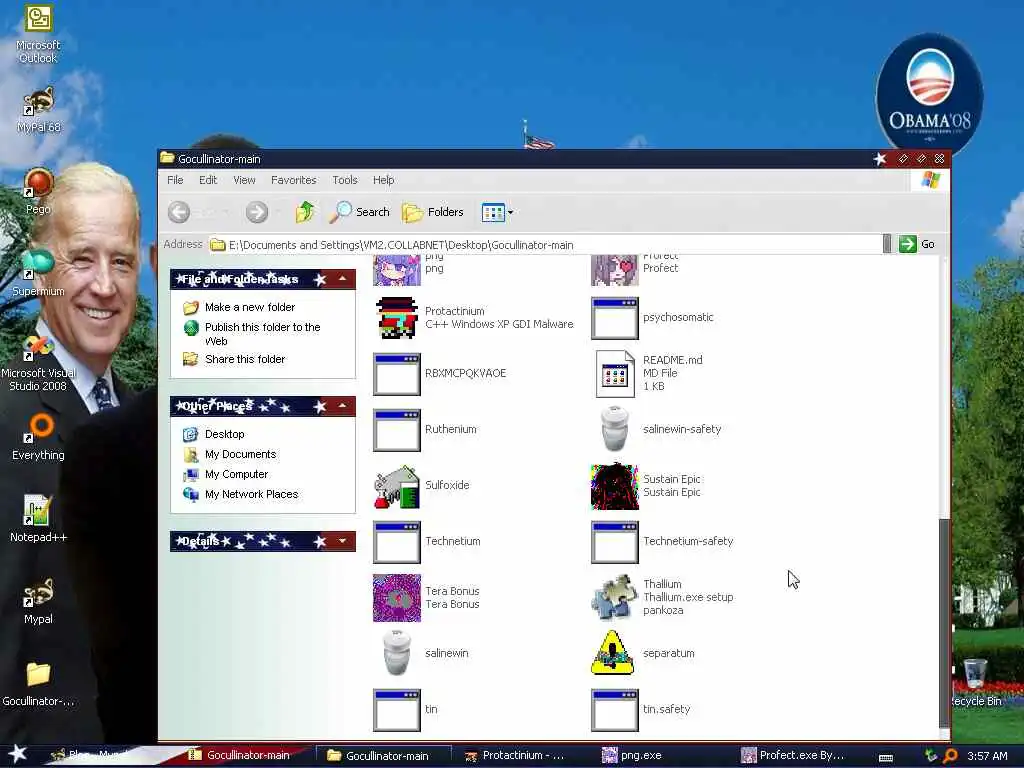Open the Edit menu
Screen dimensions: 1024x768
pyautogui.click(x=208, y=180)
